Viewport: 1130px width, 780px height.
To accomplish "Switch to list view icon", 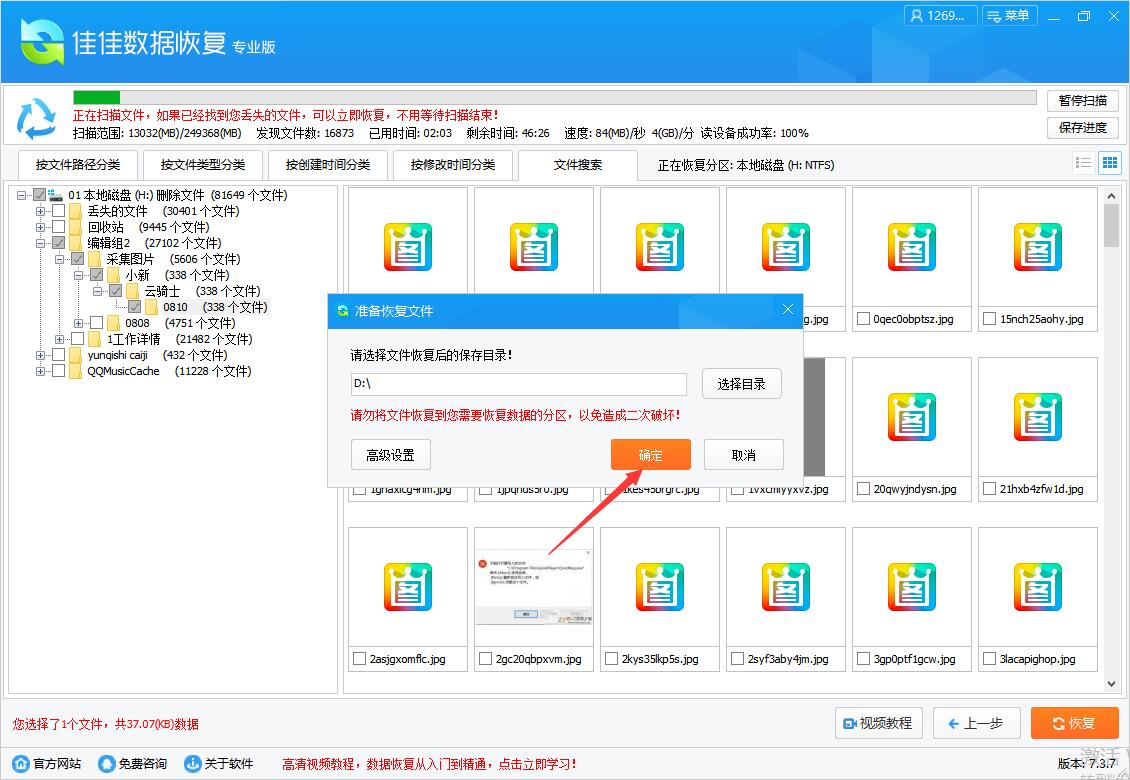I will tap(1083, 163).
